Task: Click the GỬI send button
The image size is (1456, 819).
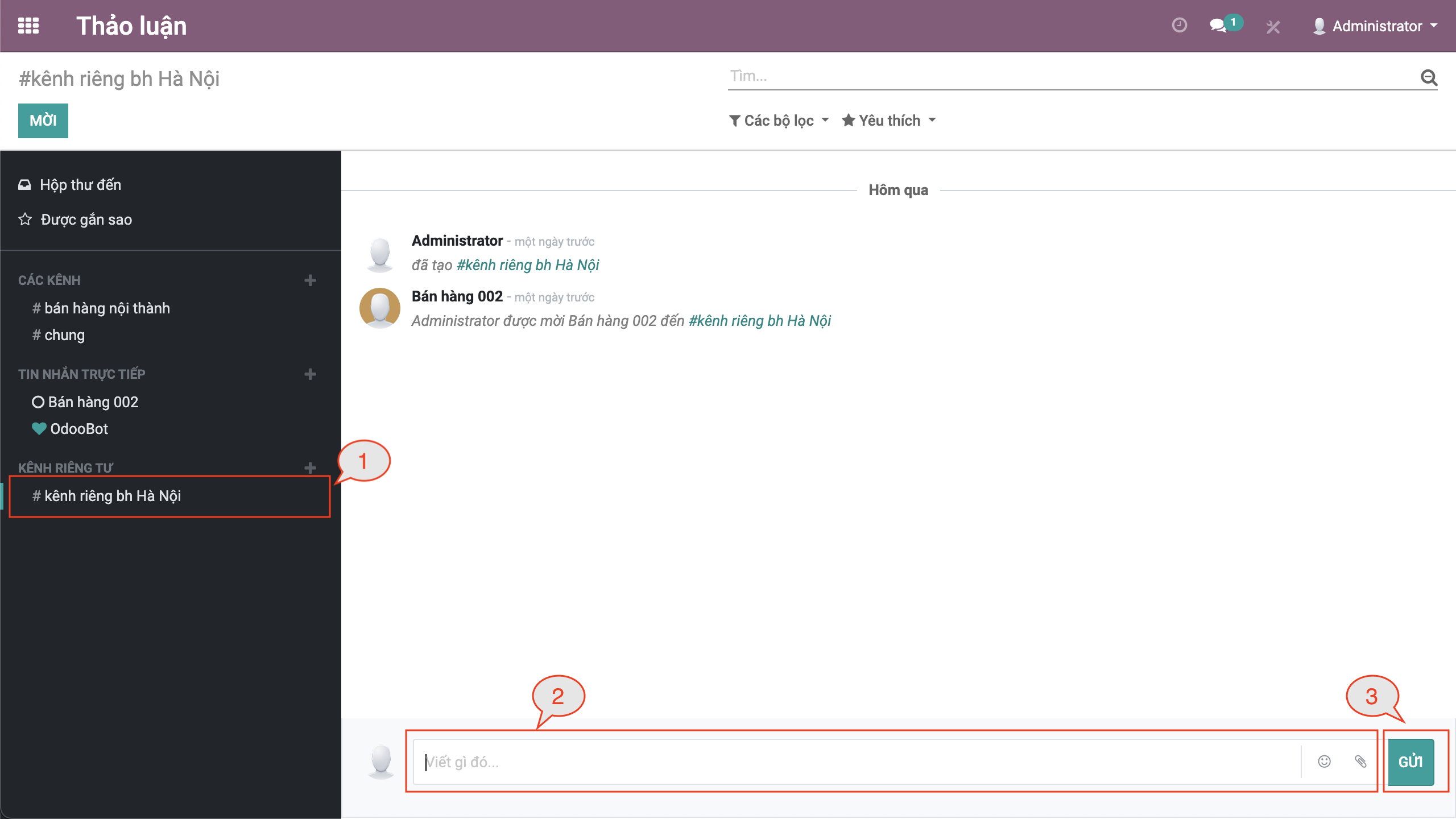Action: coord(1410,761)
